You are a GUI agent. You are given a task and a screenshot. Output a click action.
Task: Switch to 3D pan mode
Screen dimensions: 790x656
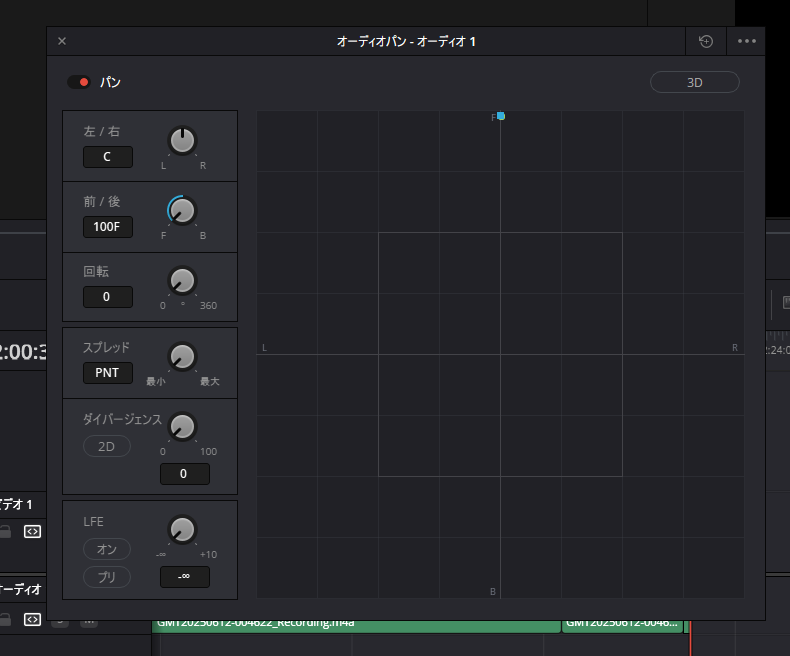click(x=694, y=82)
